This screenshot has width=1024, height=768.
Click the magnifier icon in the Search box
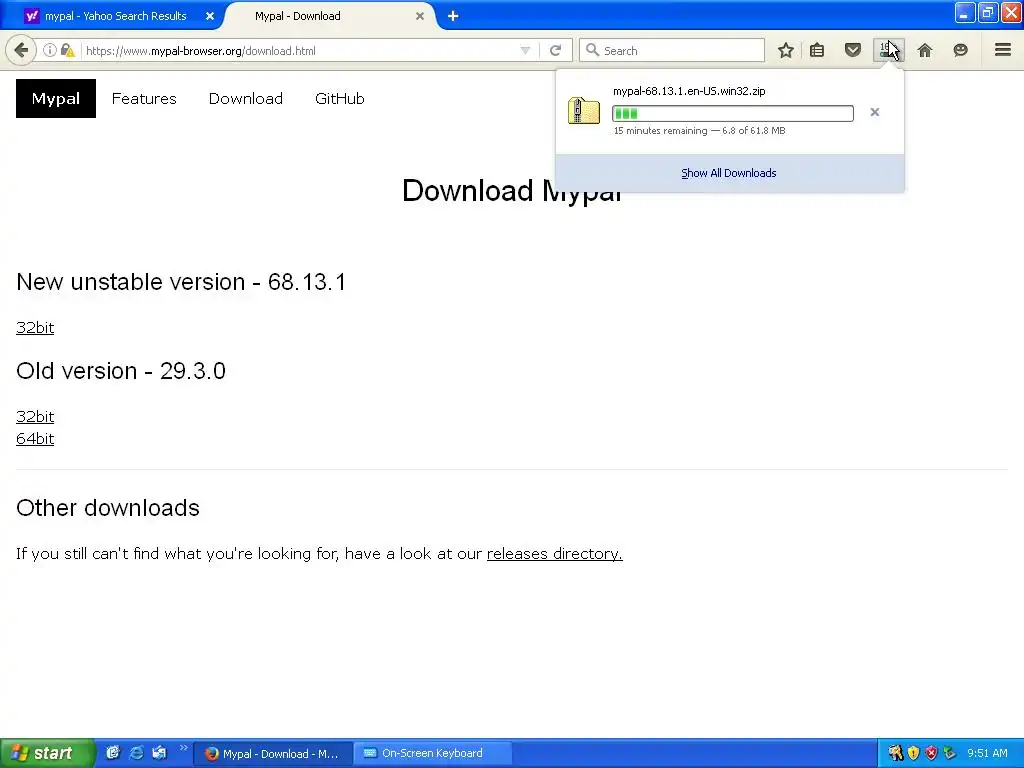[x=592, y=50]
